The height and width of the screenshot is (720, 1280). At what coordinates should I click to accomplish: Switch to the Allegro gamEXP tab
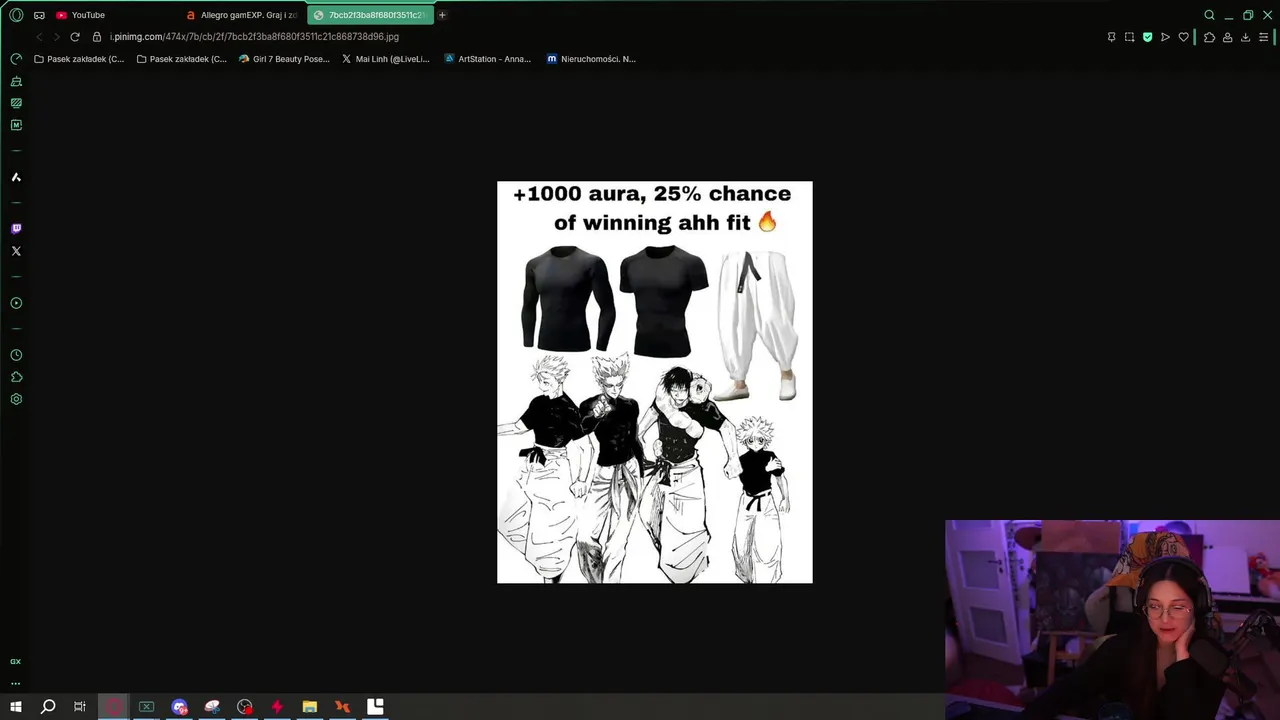243,15
